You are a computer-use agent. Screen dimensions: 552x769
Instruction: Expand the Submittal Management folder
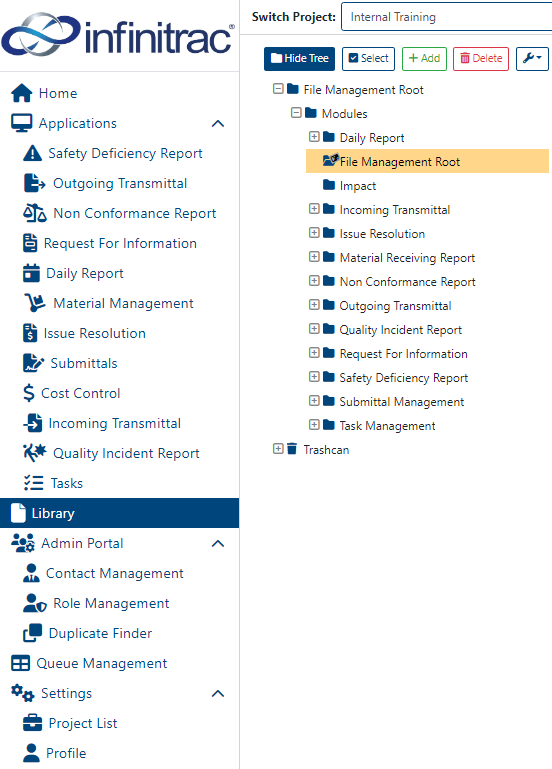[314, 401]
